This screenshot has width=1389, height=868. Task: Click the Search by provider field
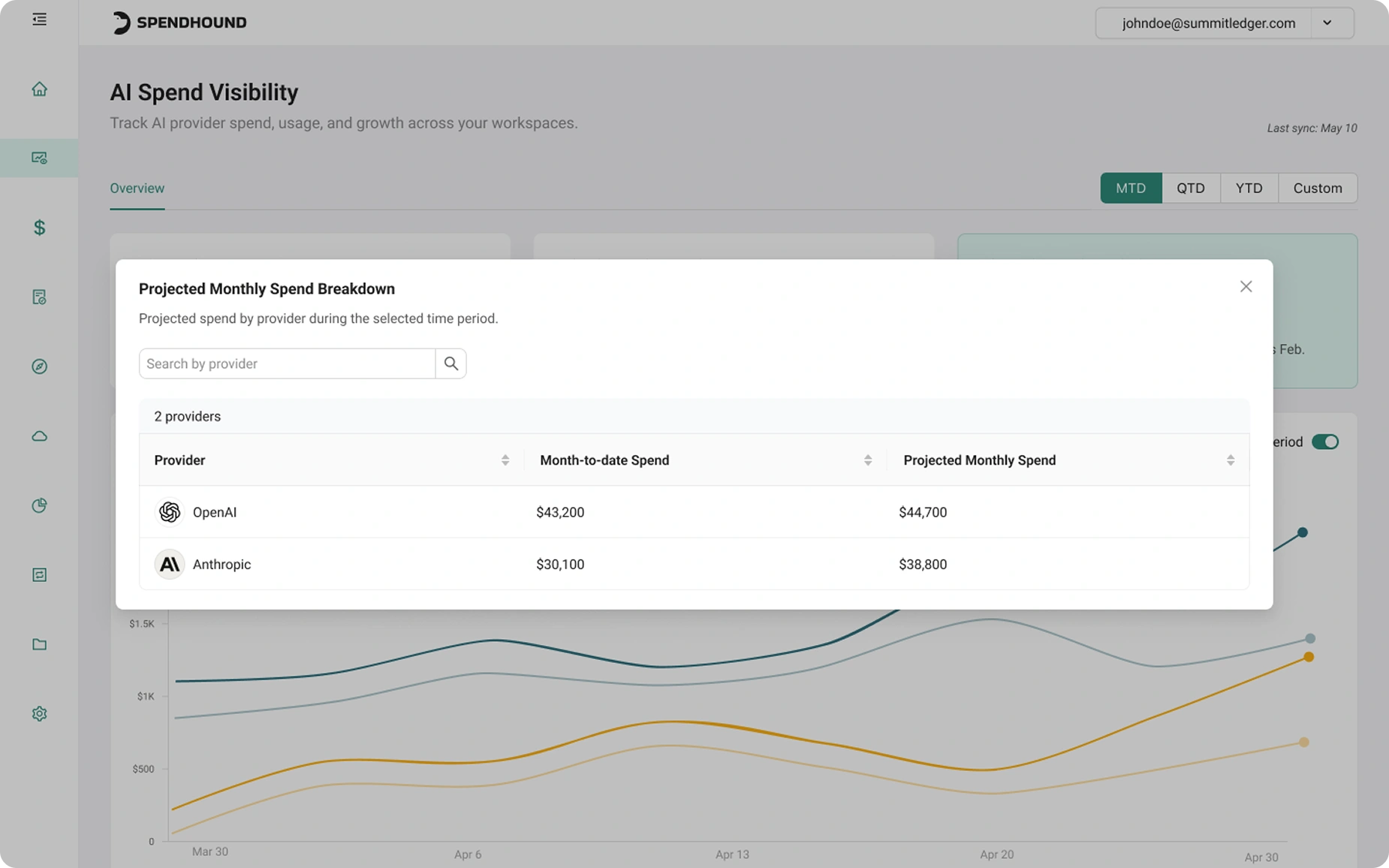coord(287,363)
